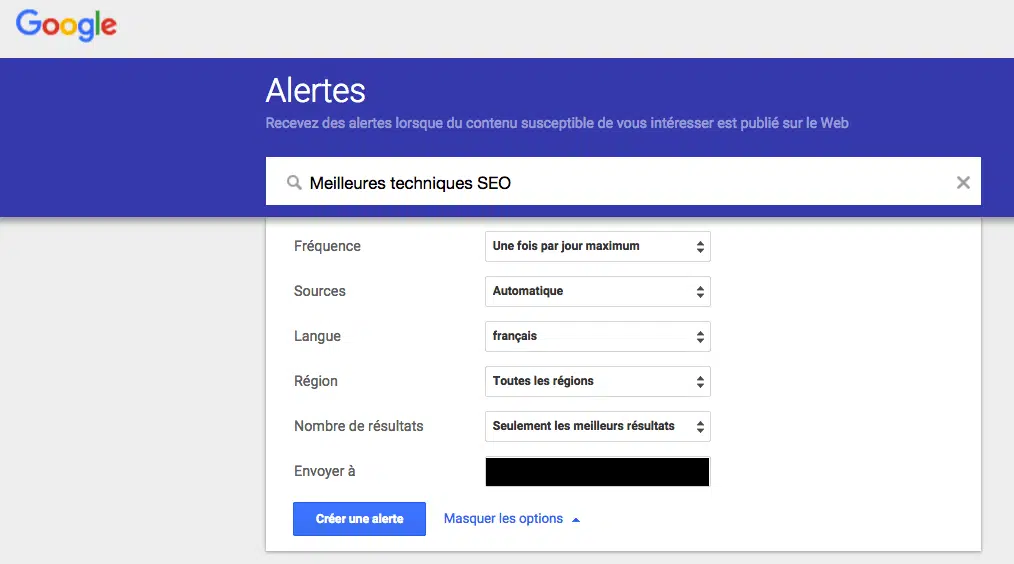
Task: Click the 'Nombre de résultats' label
Action: (x=358, y=426)
